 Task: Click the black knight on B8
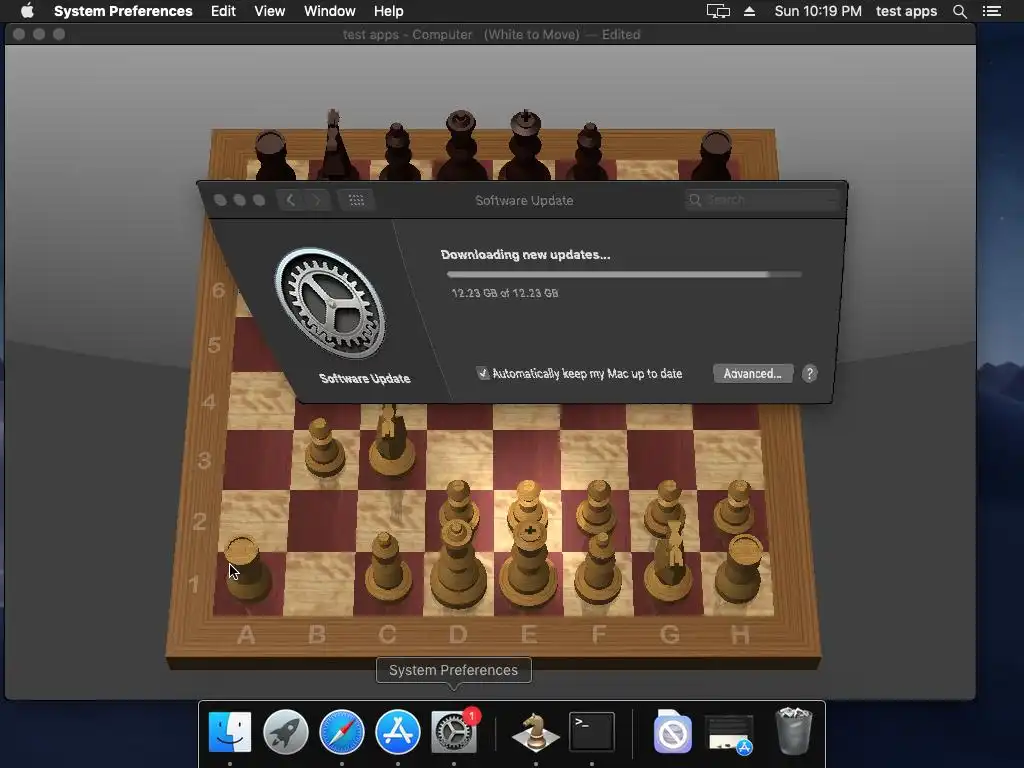pos(336,145)
